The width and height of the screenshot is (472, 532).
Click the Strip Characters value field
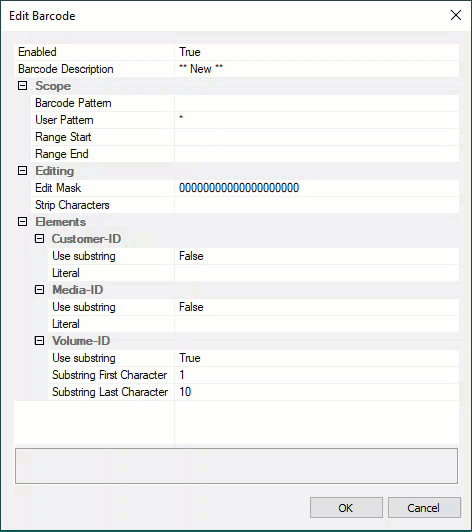pos(317,205)
